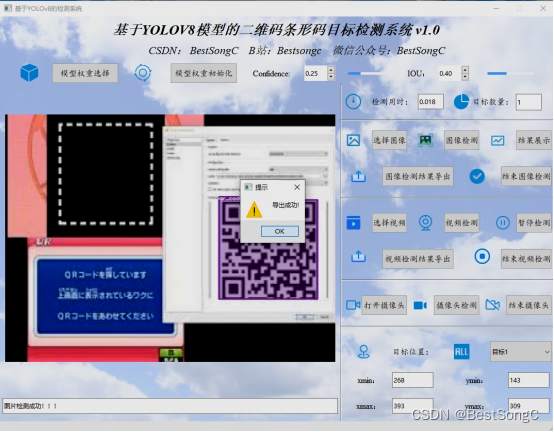Click the blue ALL icon

pyautogui.click(x=461, y=352)
